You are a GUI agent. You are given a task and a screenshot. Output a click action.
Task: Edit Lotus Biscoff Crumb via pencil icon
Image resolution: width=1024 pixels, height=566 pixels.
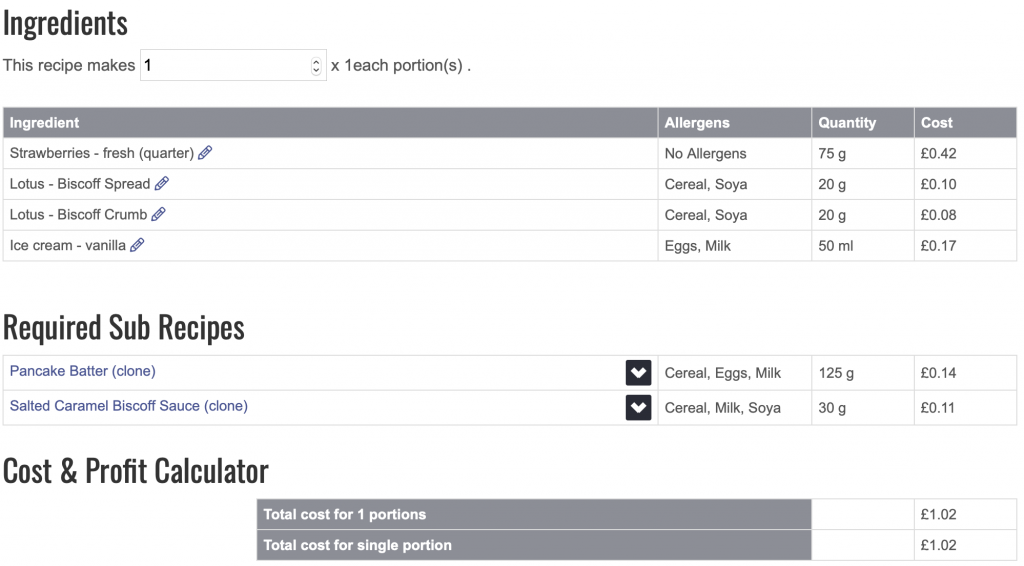click(159, 214)
